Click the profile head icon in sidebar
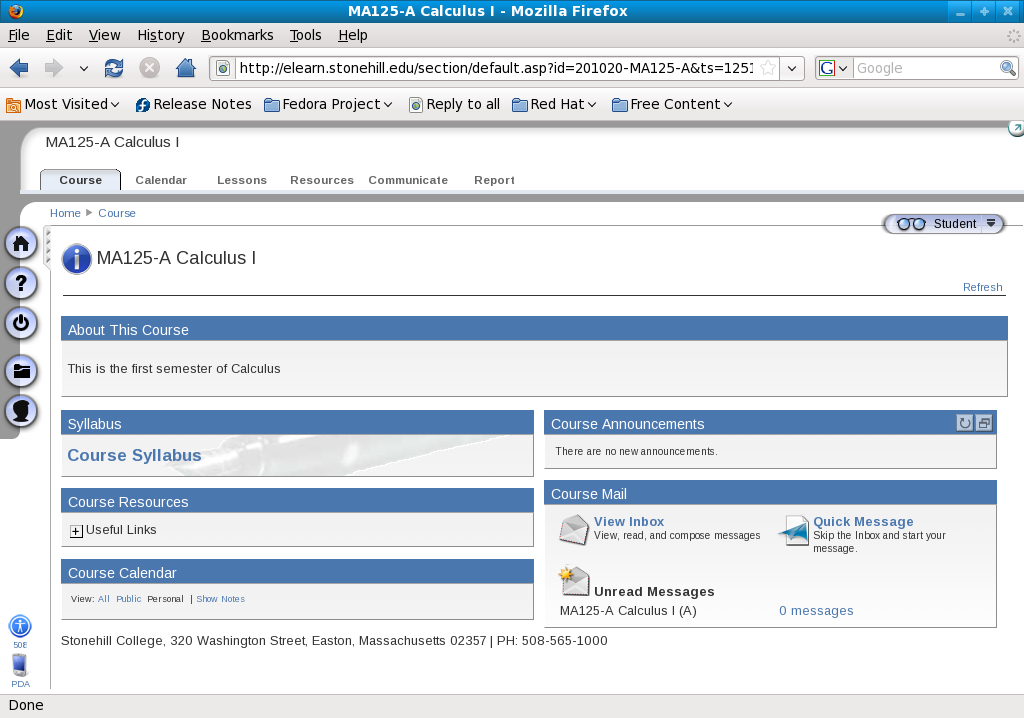The width and height of the screenshot is (1024, 718). click(21, 410)
